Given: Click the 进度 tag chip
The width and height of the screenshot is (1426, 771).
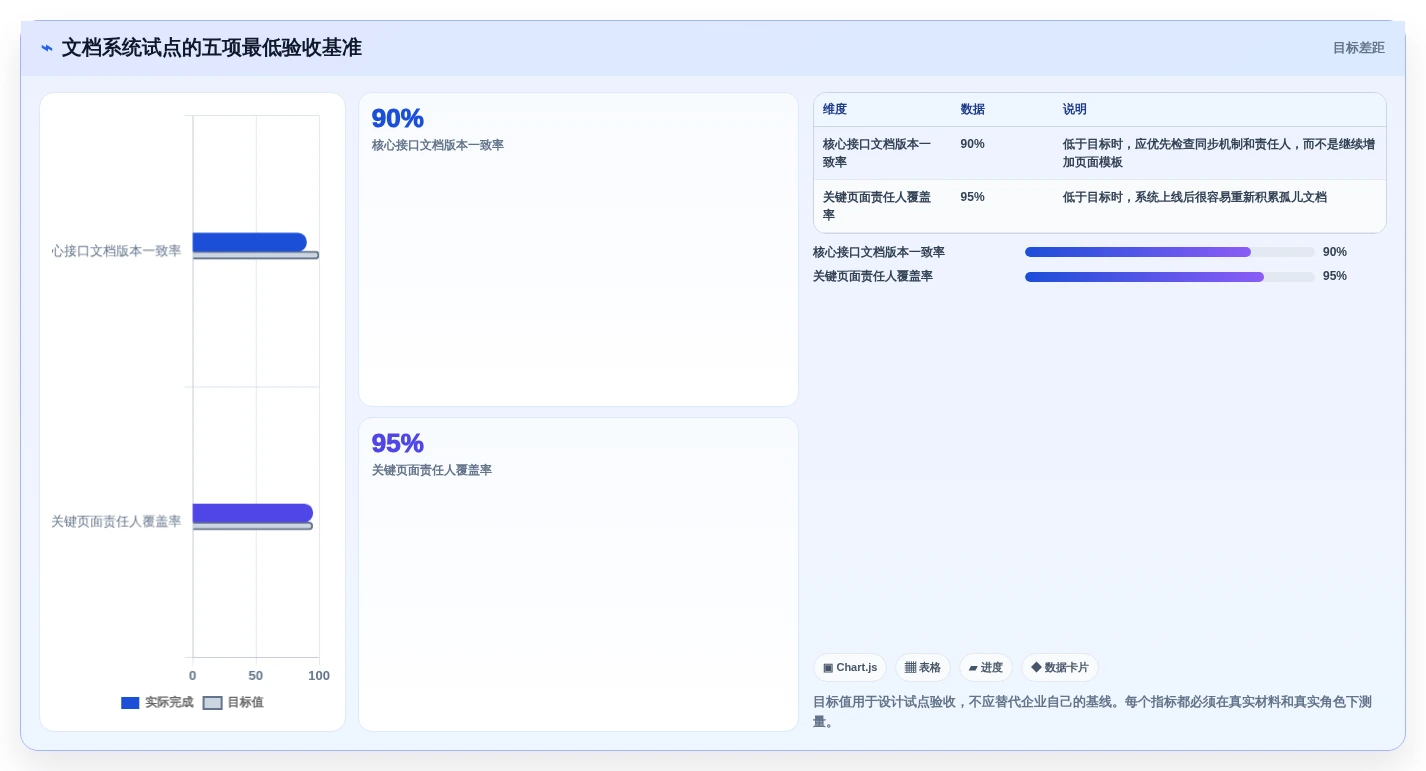Looking at the screenshot, I should (986, 668).
